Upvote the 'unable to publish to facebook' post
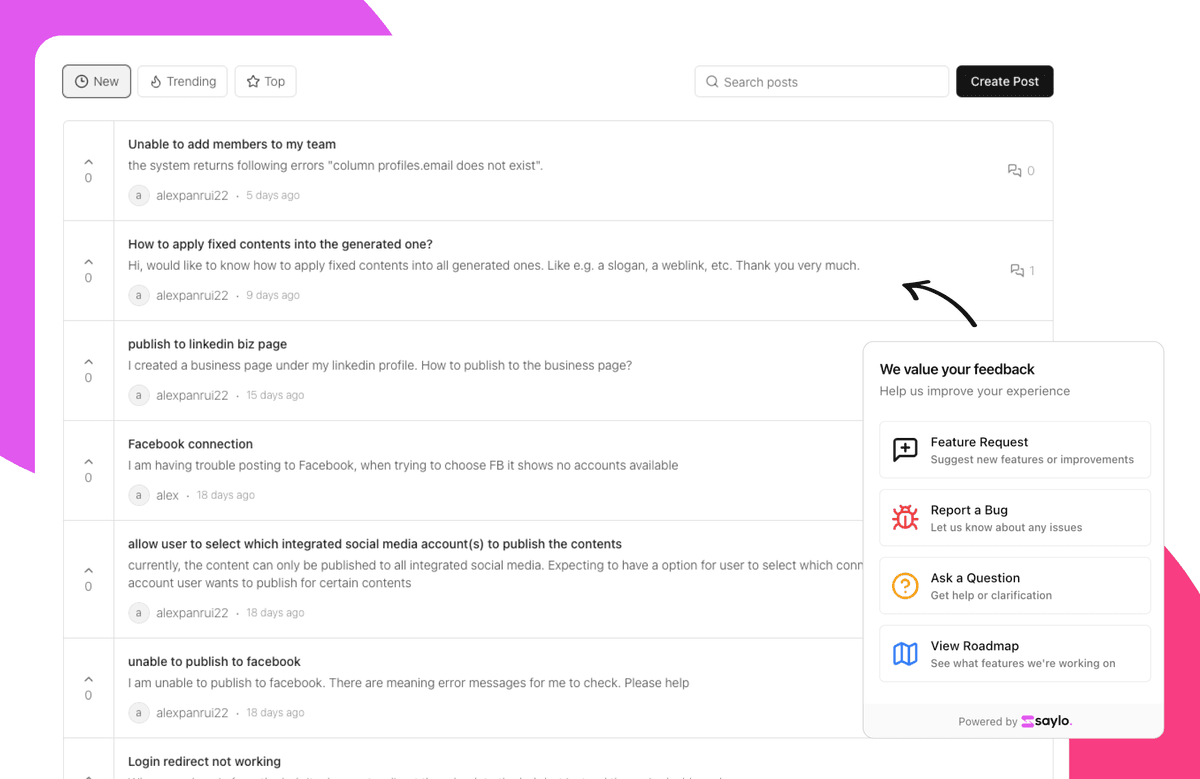The width and height of the screenshot is (1200, 779). 88,681
